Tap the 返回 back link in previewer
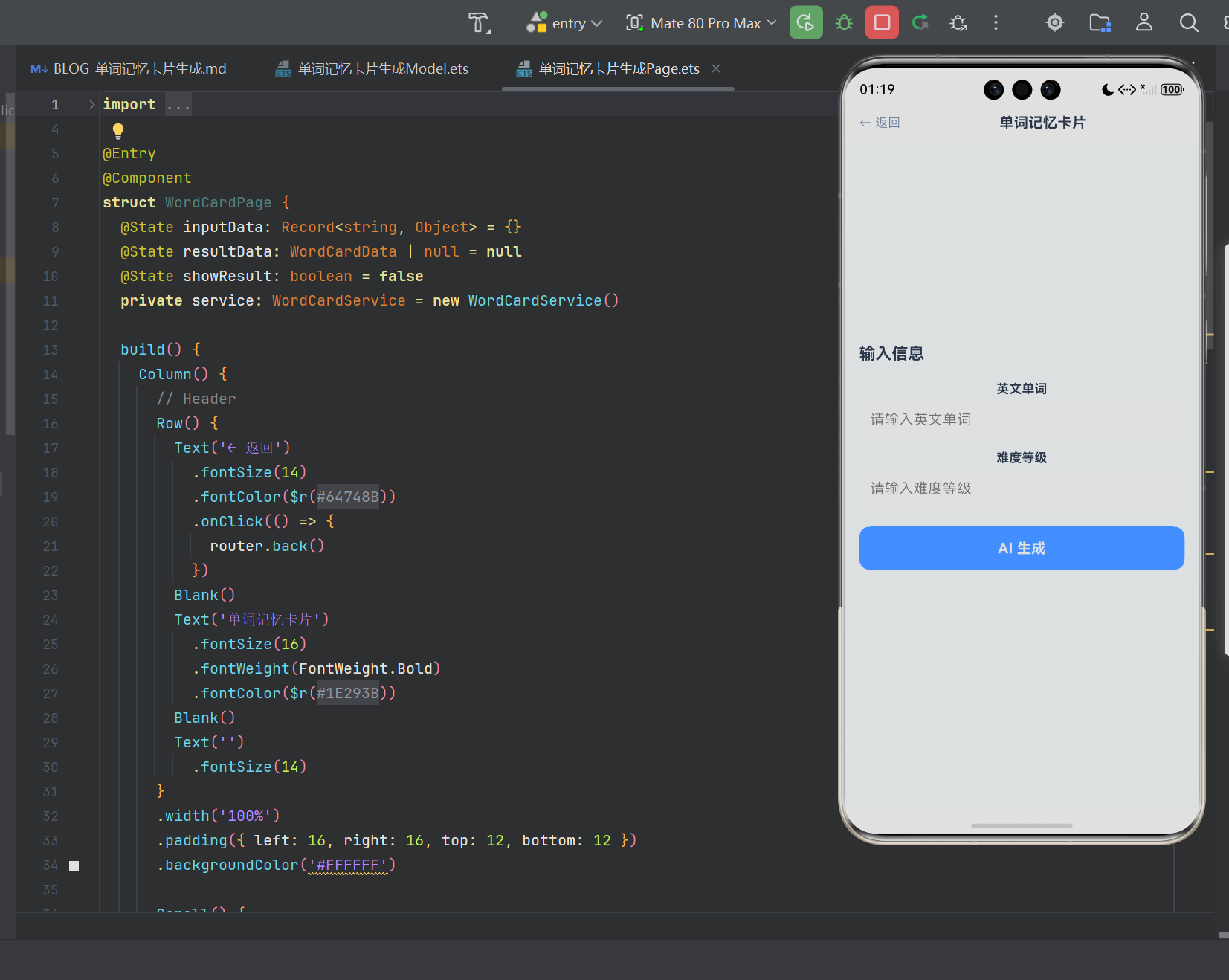 click(880, 123)
